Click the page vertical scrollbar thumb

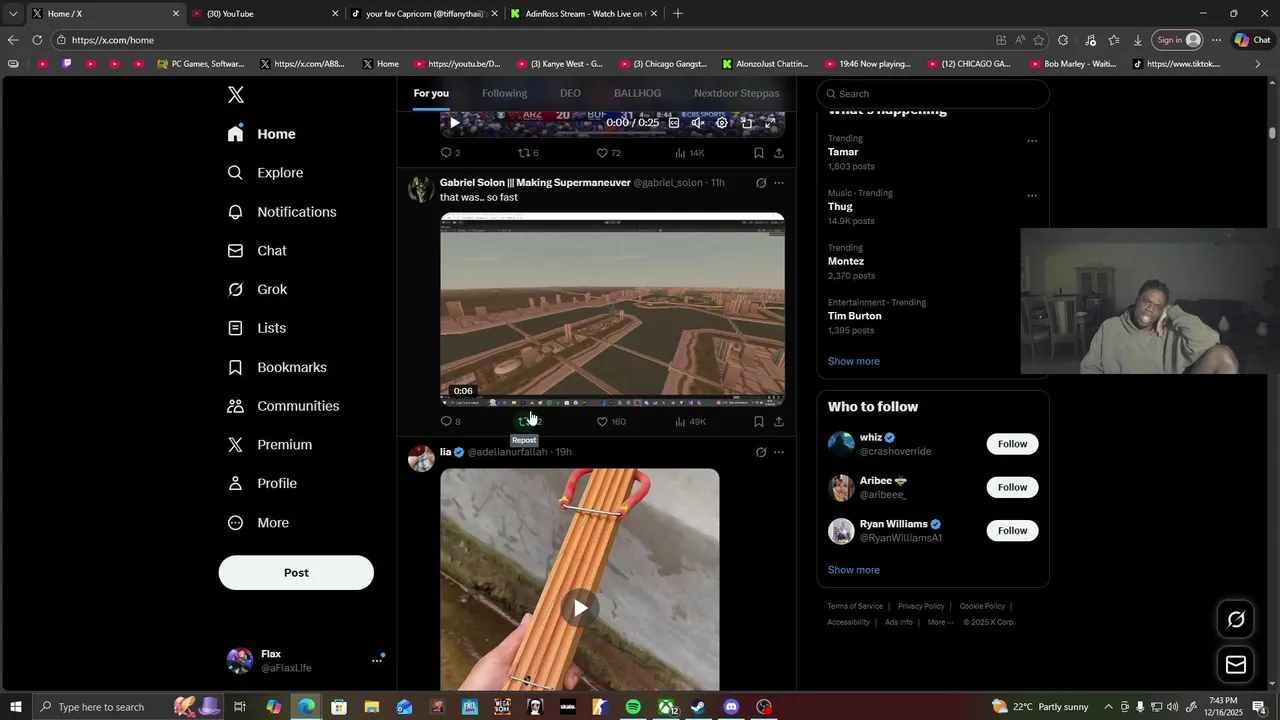click(1272, 133)
